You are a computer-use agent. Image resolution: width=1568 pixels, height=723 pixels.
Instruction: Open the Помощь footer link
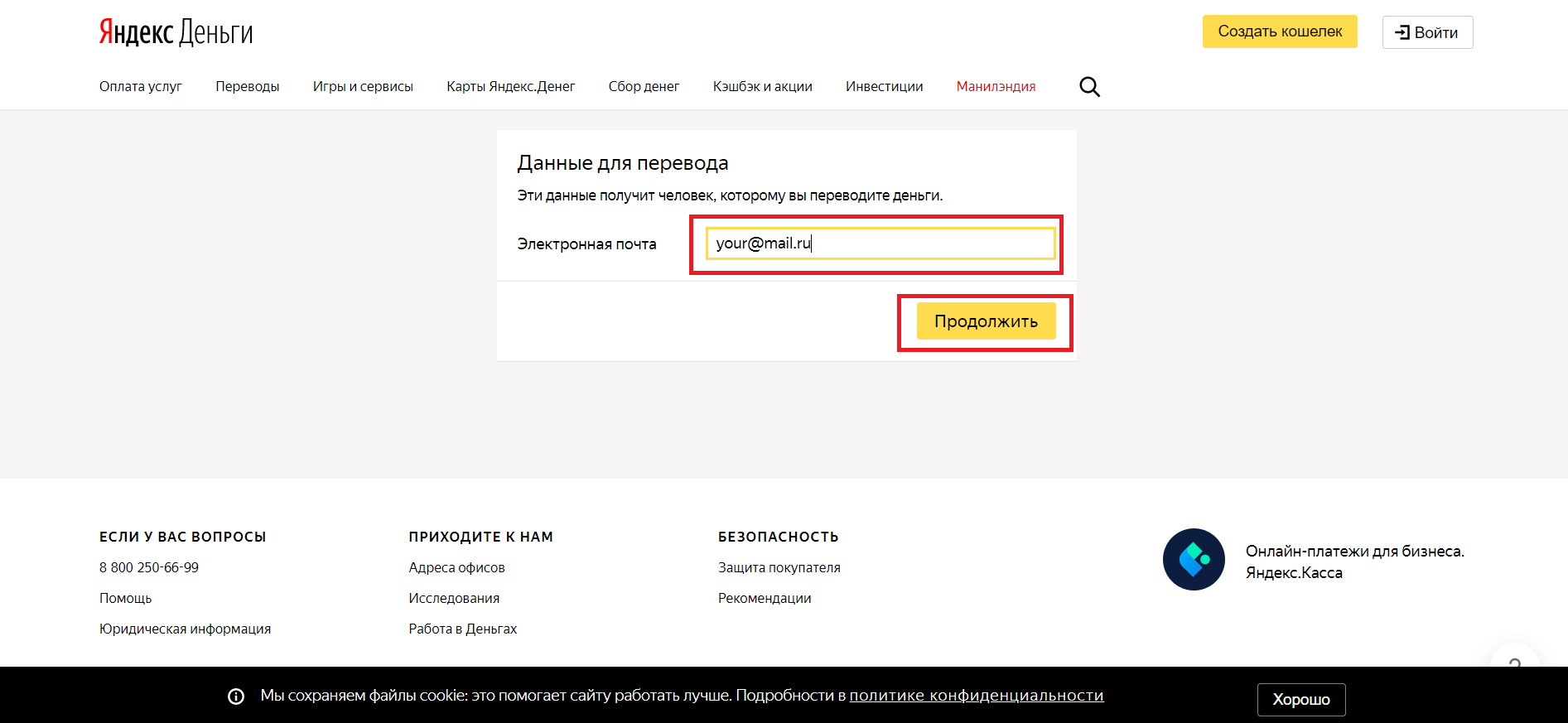pyautogui.click(x=126, y=598)
